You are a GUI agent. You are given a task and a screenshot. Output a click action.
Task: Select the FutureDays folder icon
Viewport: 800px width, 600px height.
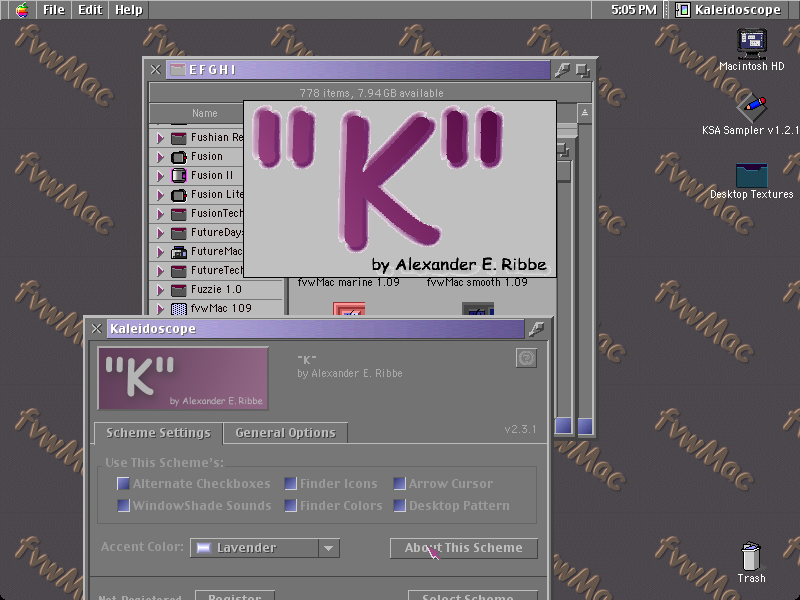179,233
